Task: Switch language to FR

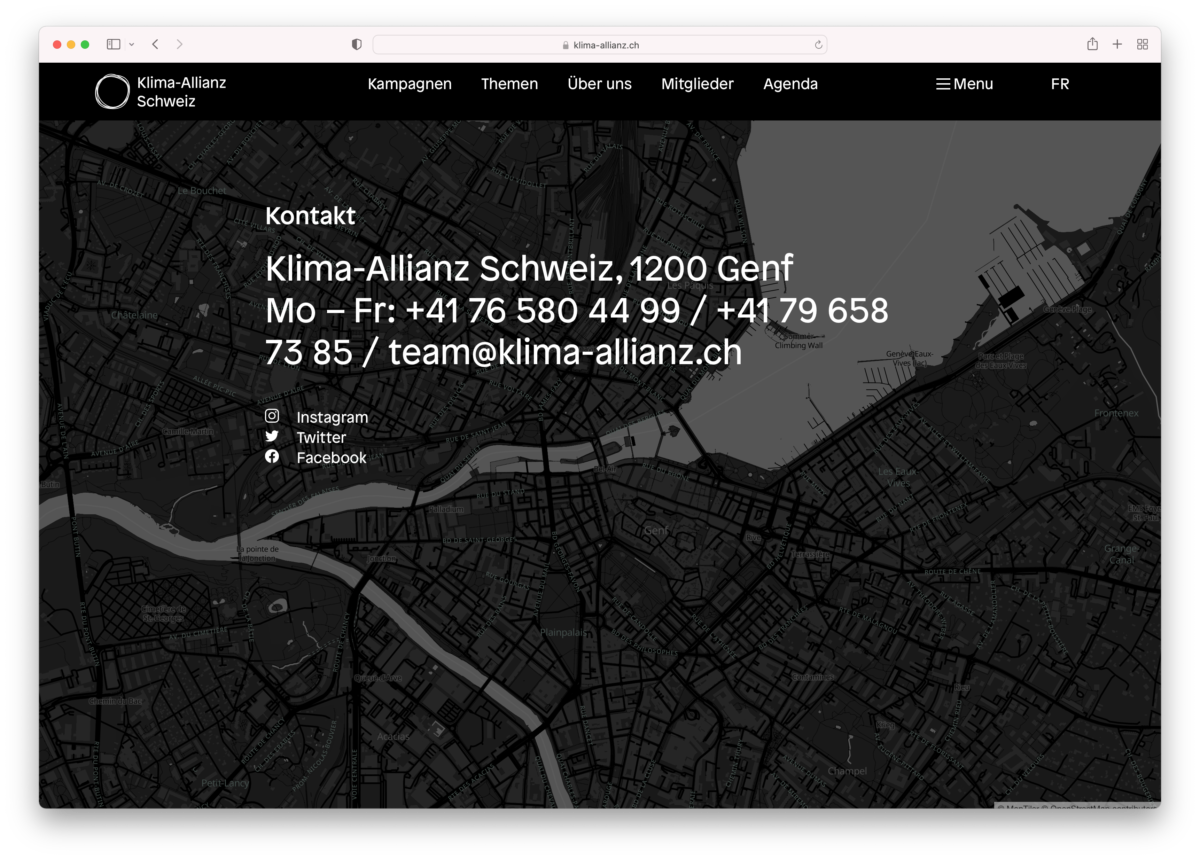Action: tap(1060, 84)
